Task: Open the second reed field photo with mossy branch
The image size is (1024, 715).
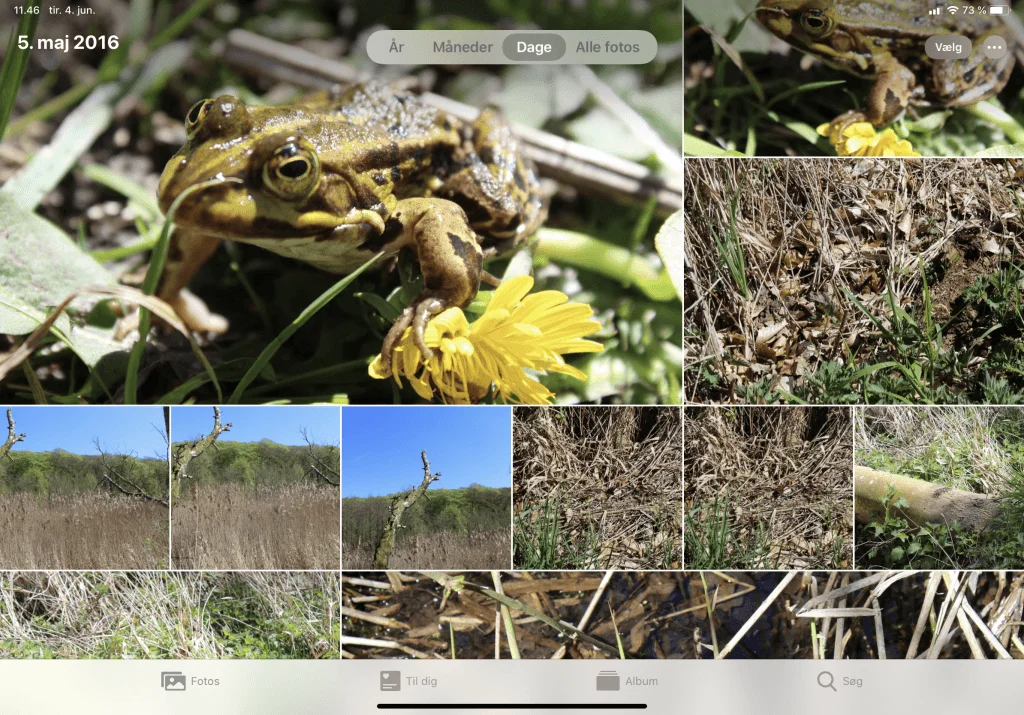Action: (x=255, y=488)
